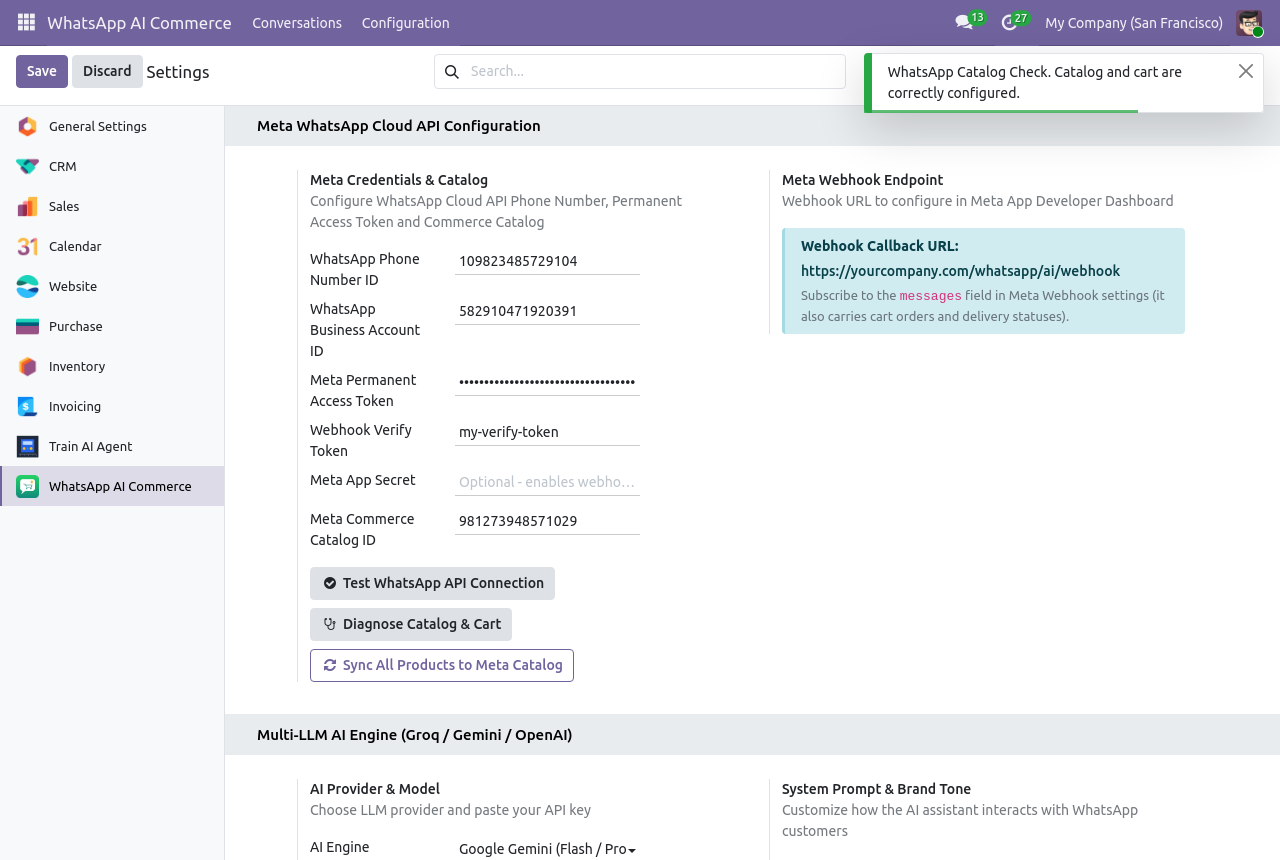Dismiss the WhatsApp Catalog Check notification

point(1246,71)
